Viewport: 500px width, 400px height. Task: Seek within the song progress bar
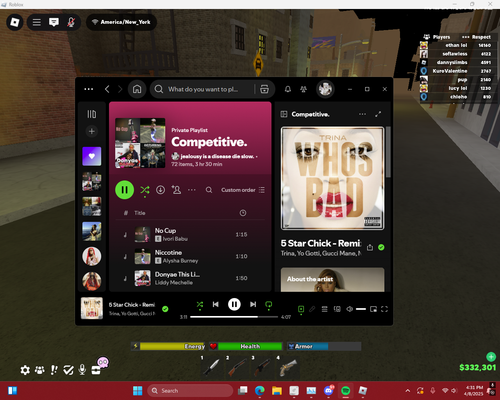point(234,317)
